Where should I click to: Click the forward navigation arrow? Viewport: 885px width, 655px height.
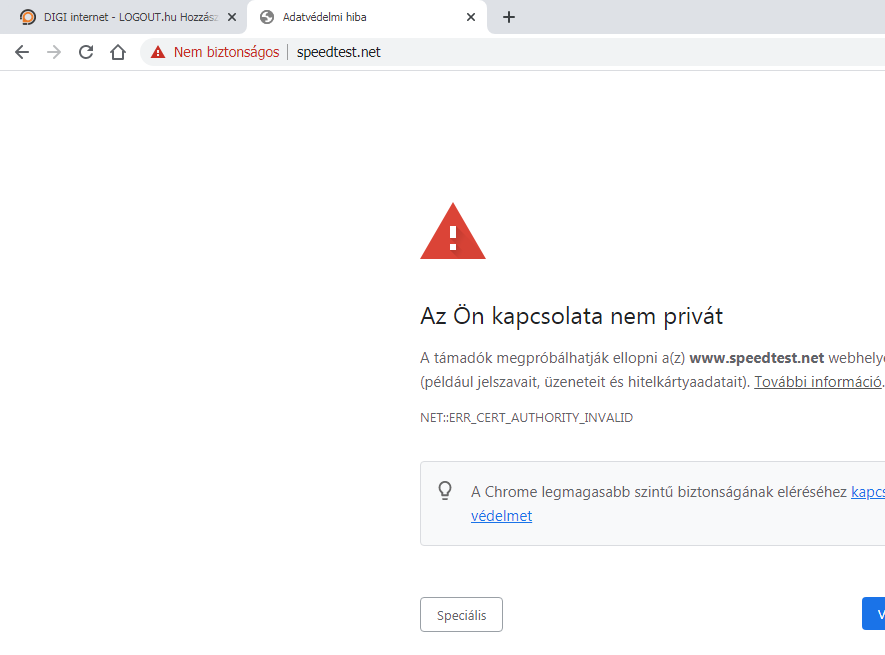pos(54,52)
